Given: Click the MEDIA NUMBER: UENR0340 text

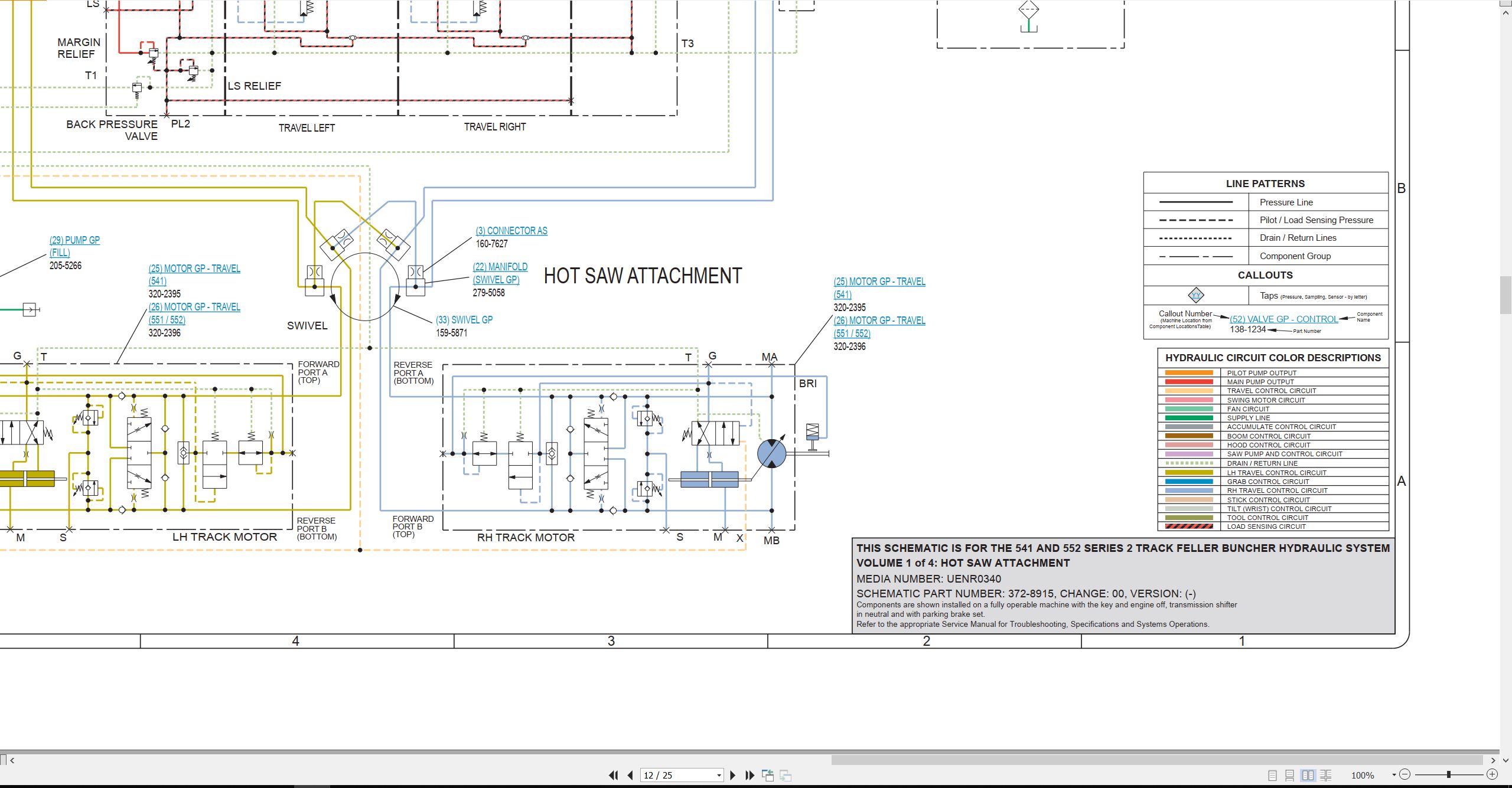Looking at the screenshot, I should 928,578.
